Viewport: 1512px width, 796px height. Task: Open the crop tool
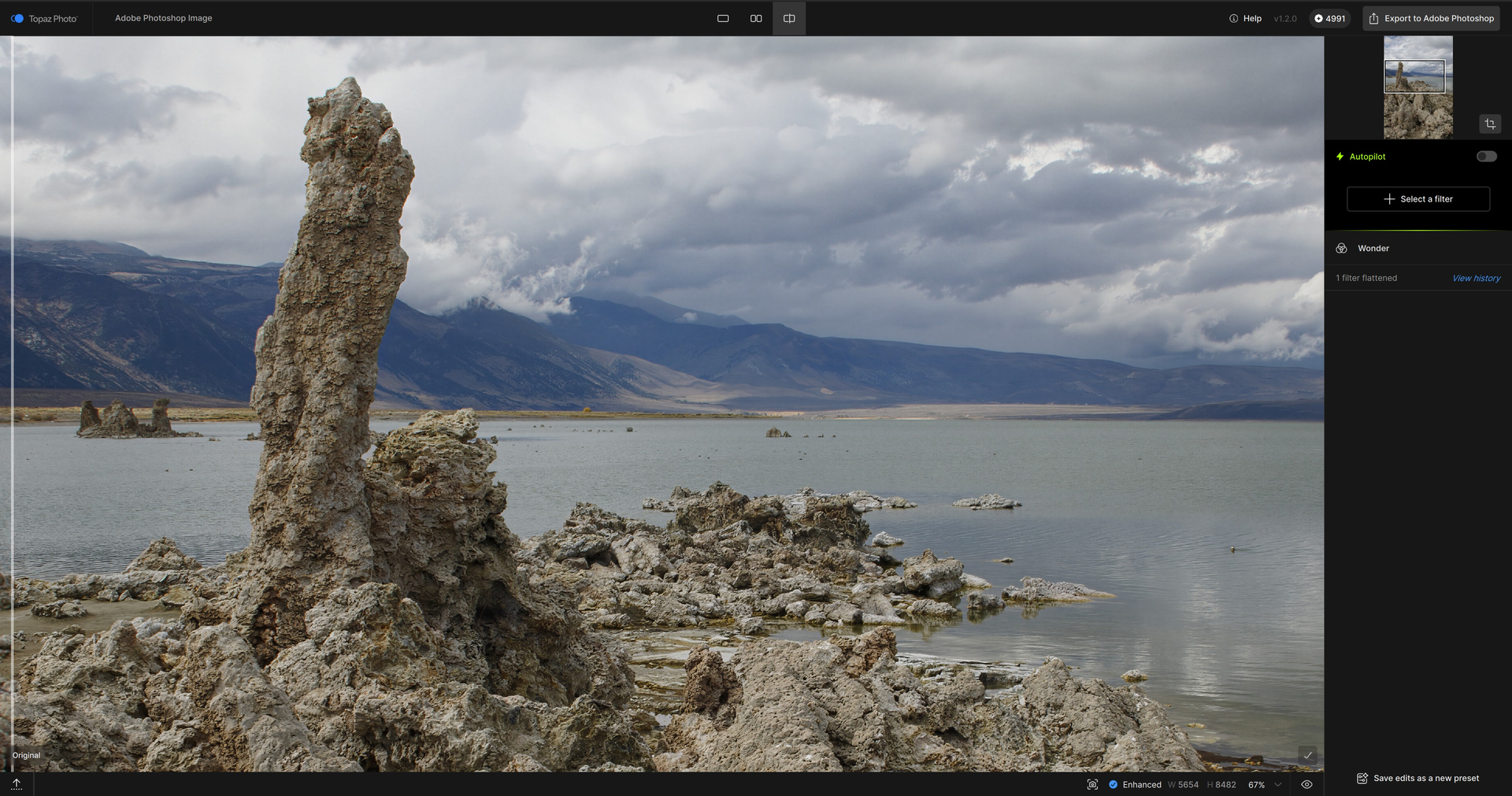click(1490, 124)
